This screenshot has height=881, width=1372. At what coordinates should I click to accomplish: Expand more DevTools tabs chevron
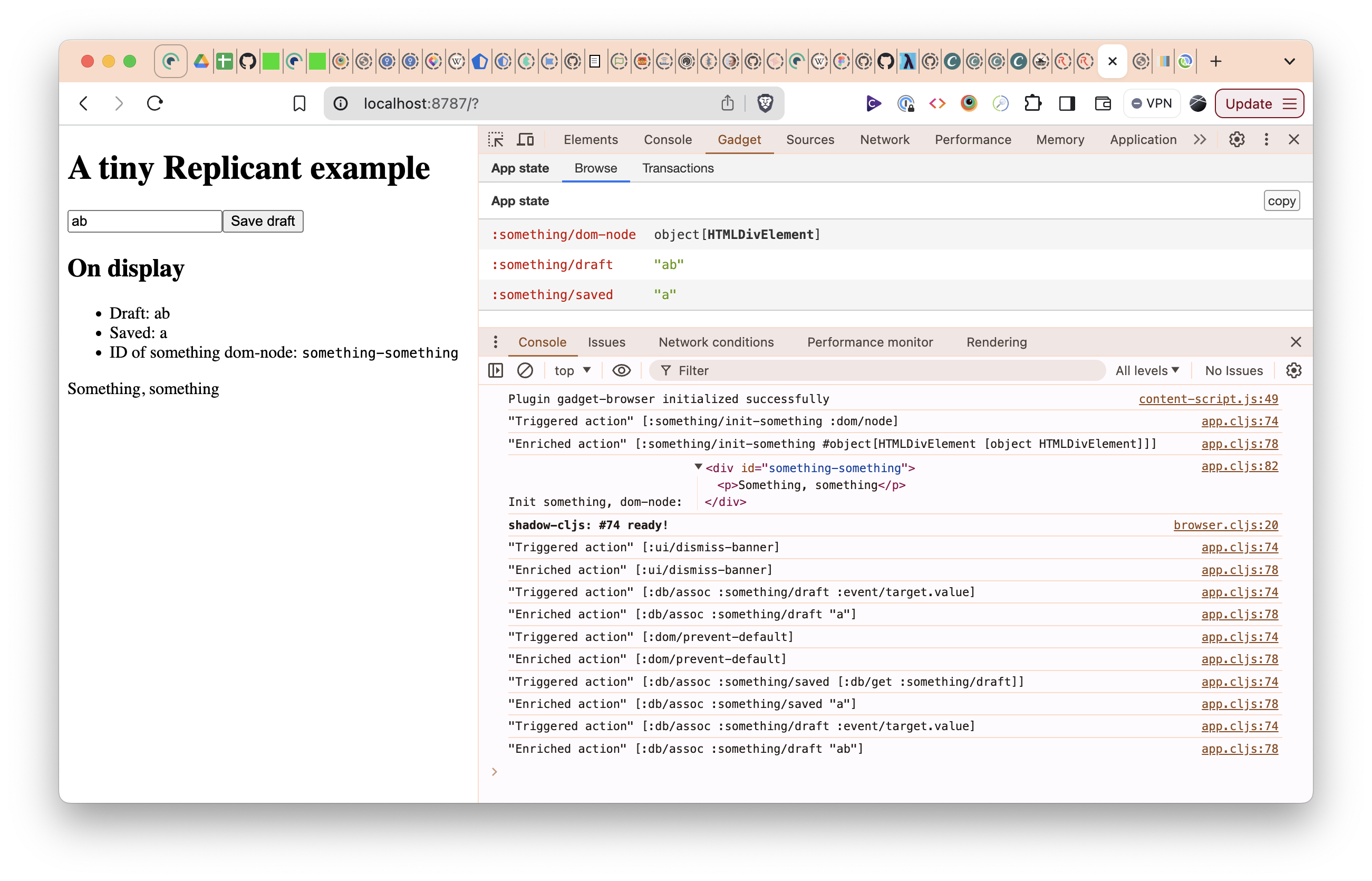coord(1200,140)
